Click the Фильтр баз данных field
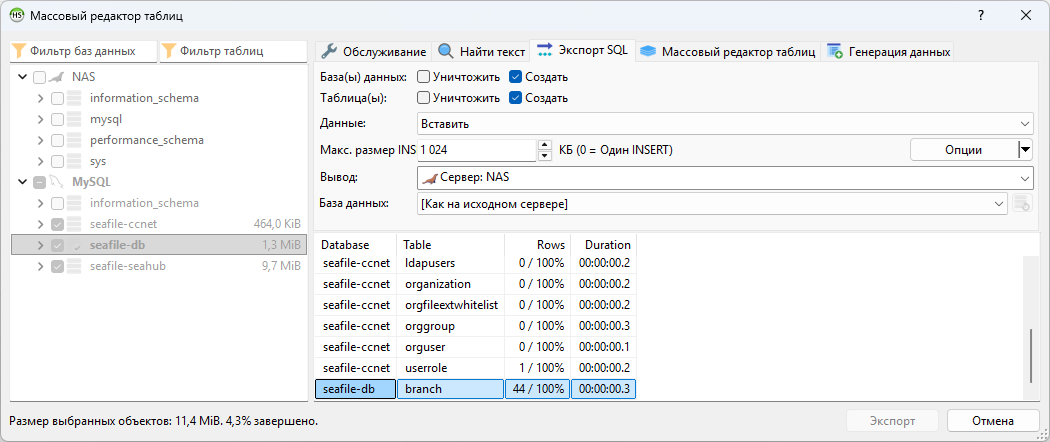Viewport: 1050px width, 442px height. (x=84, y=51)
